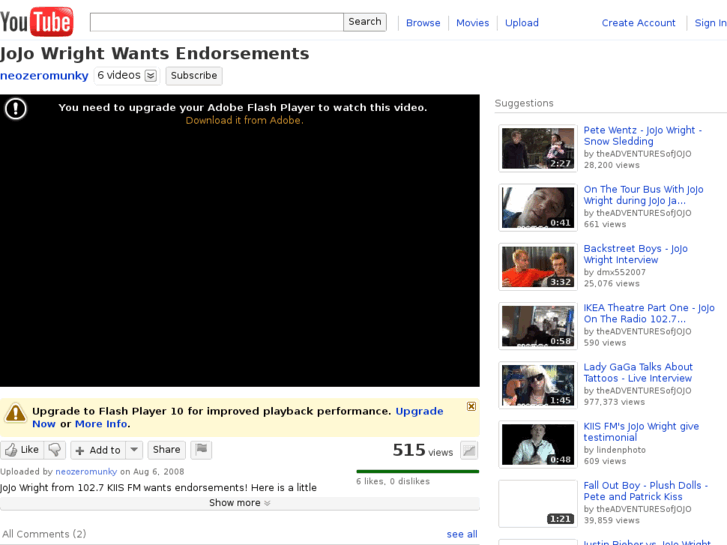
Task: Click see all comments link
Action: [x=462, y=534]
